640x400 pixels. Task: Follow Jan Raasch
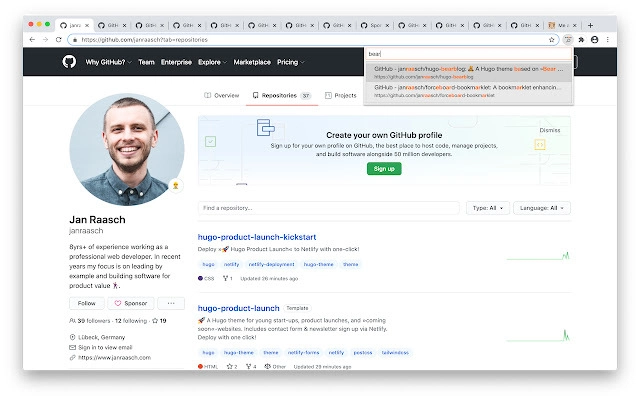pos(87,303)
